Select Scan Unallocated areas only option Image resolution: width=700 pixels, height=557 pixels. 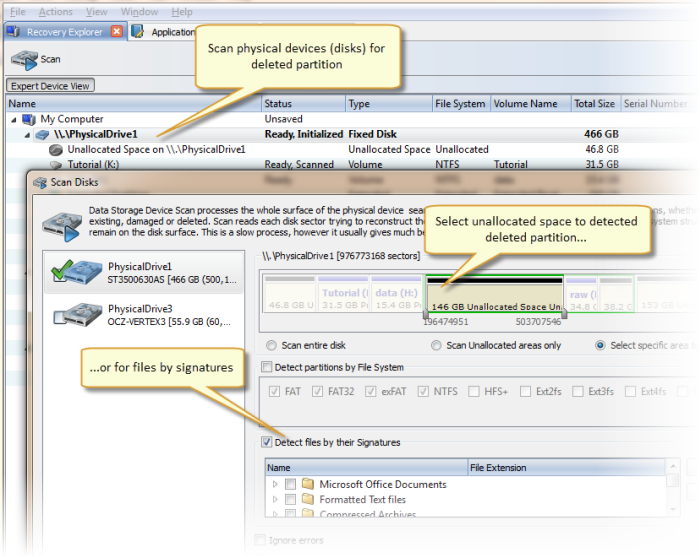[436, 345]
